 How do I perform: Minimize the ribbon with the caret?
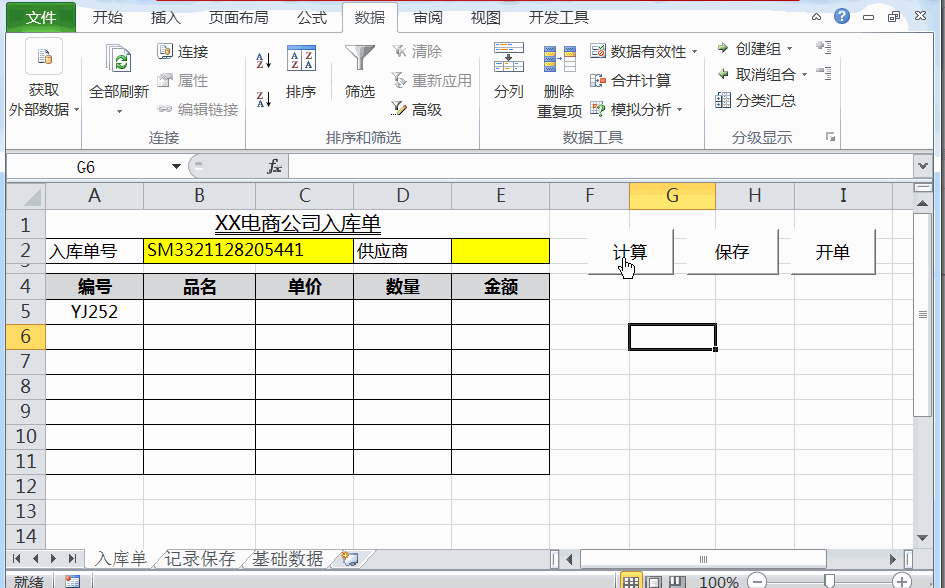[x=817, y=17]
